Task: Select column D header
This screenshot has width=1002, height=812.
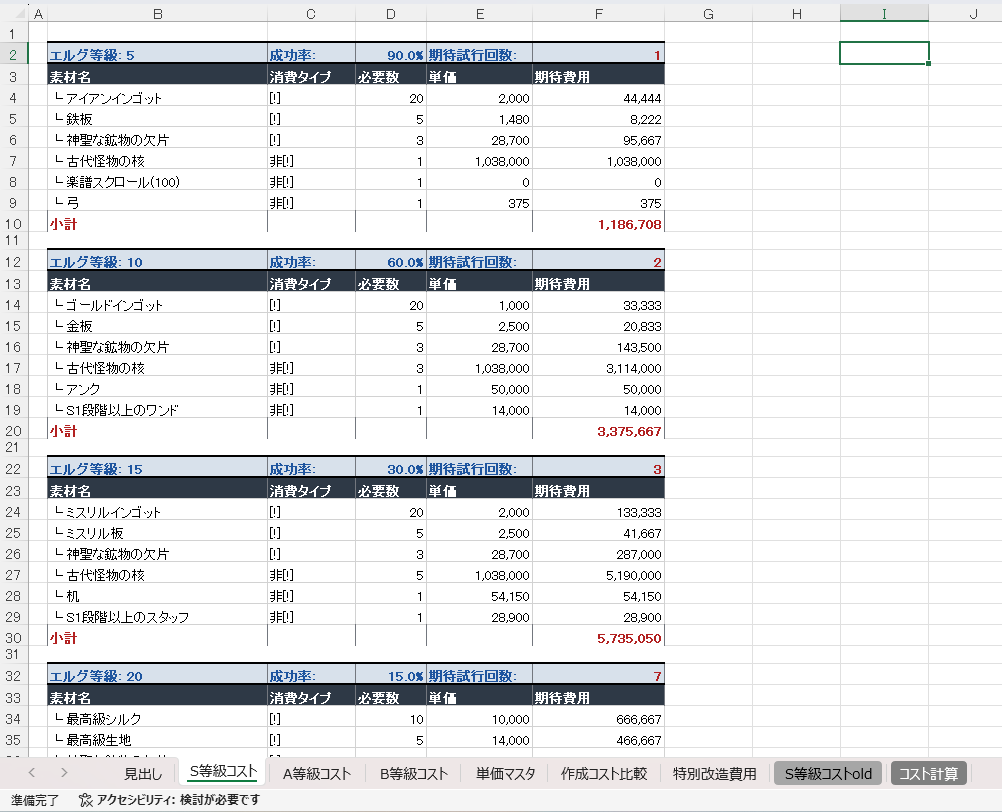Action: click(x=390, y=14)
